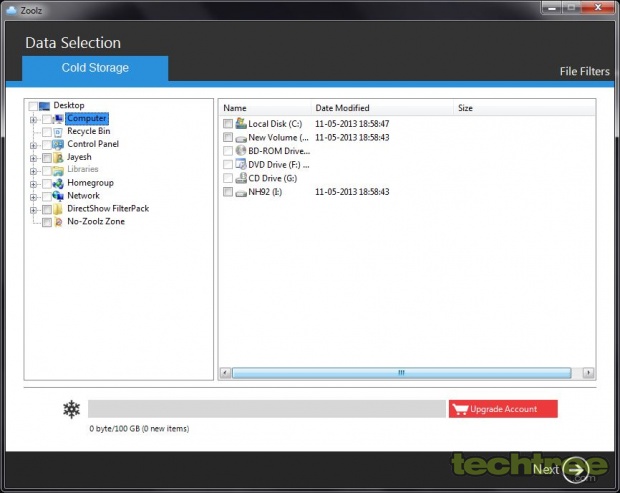The height and width of the screenshot is (493, 620).
Task: Click the horizontal scrollbar thumb
Action: tap(401, 372)
